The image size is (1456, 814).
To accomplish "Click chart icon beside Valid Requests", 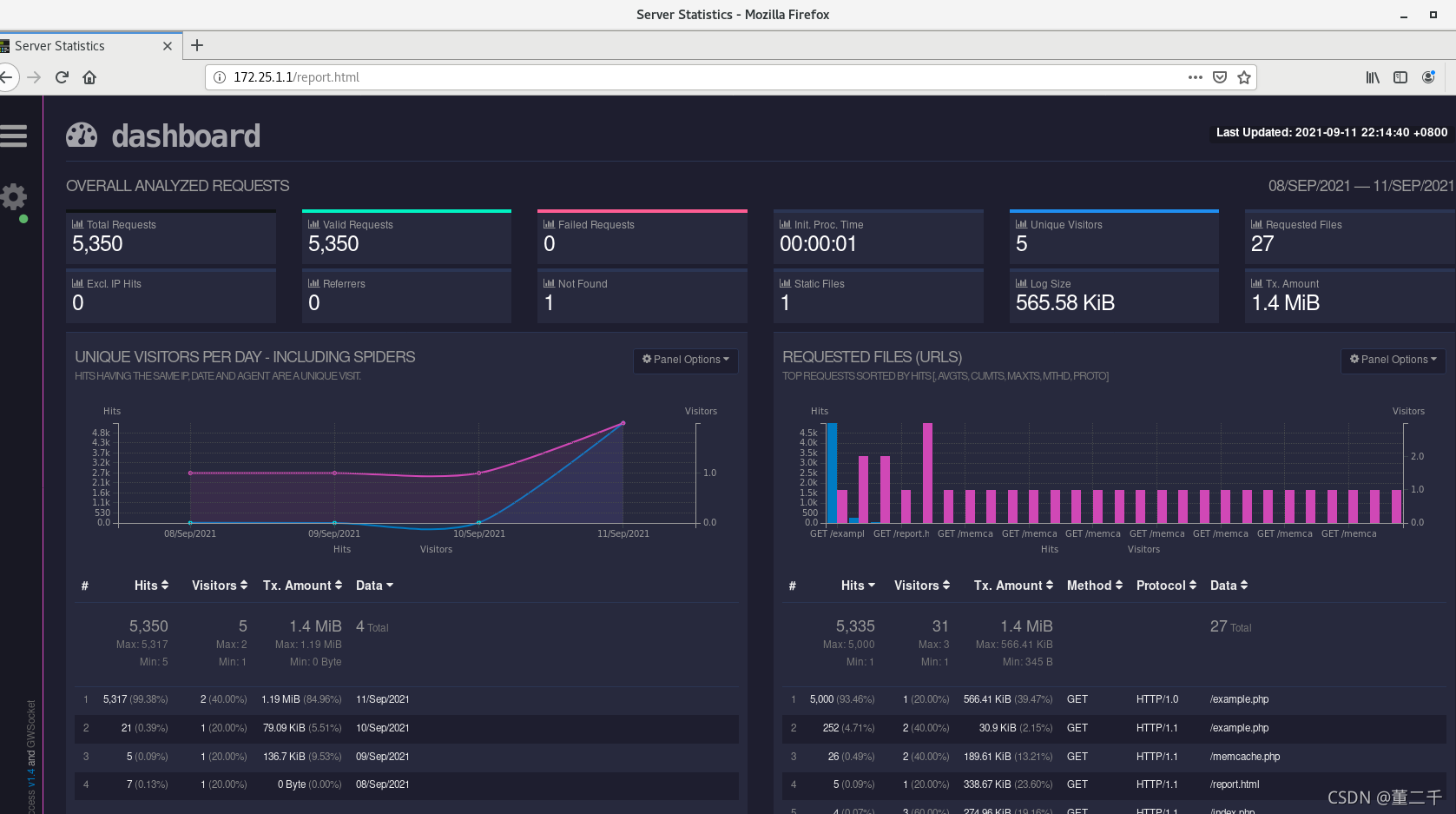I will [313, 224].
